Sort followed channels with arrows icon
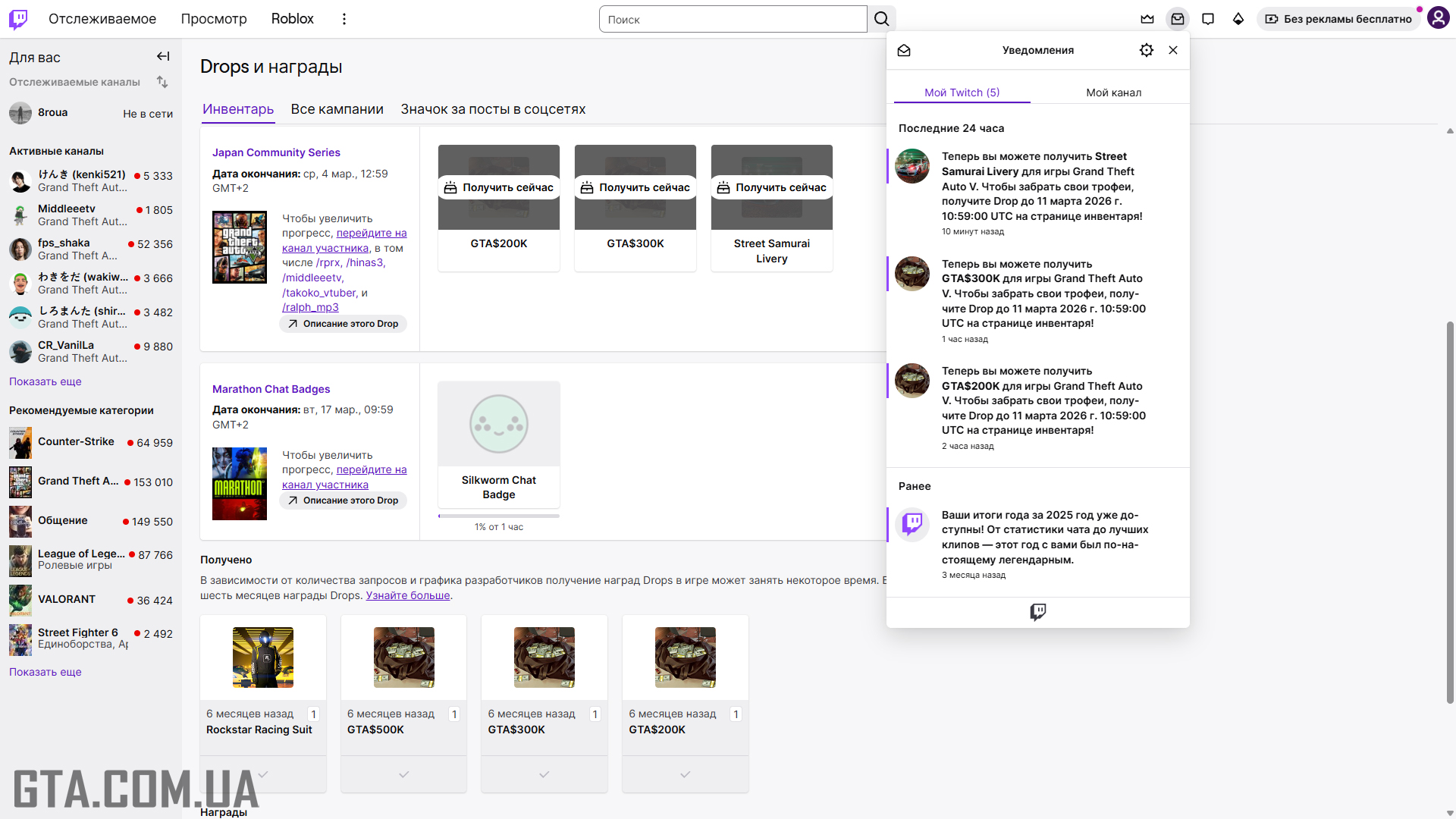 tap(162, 82)
